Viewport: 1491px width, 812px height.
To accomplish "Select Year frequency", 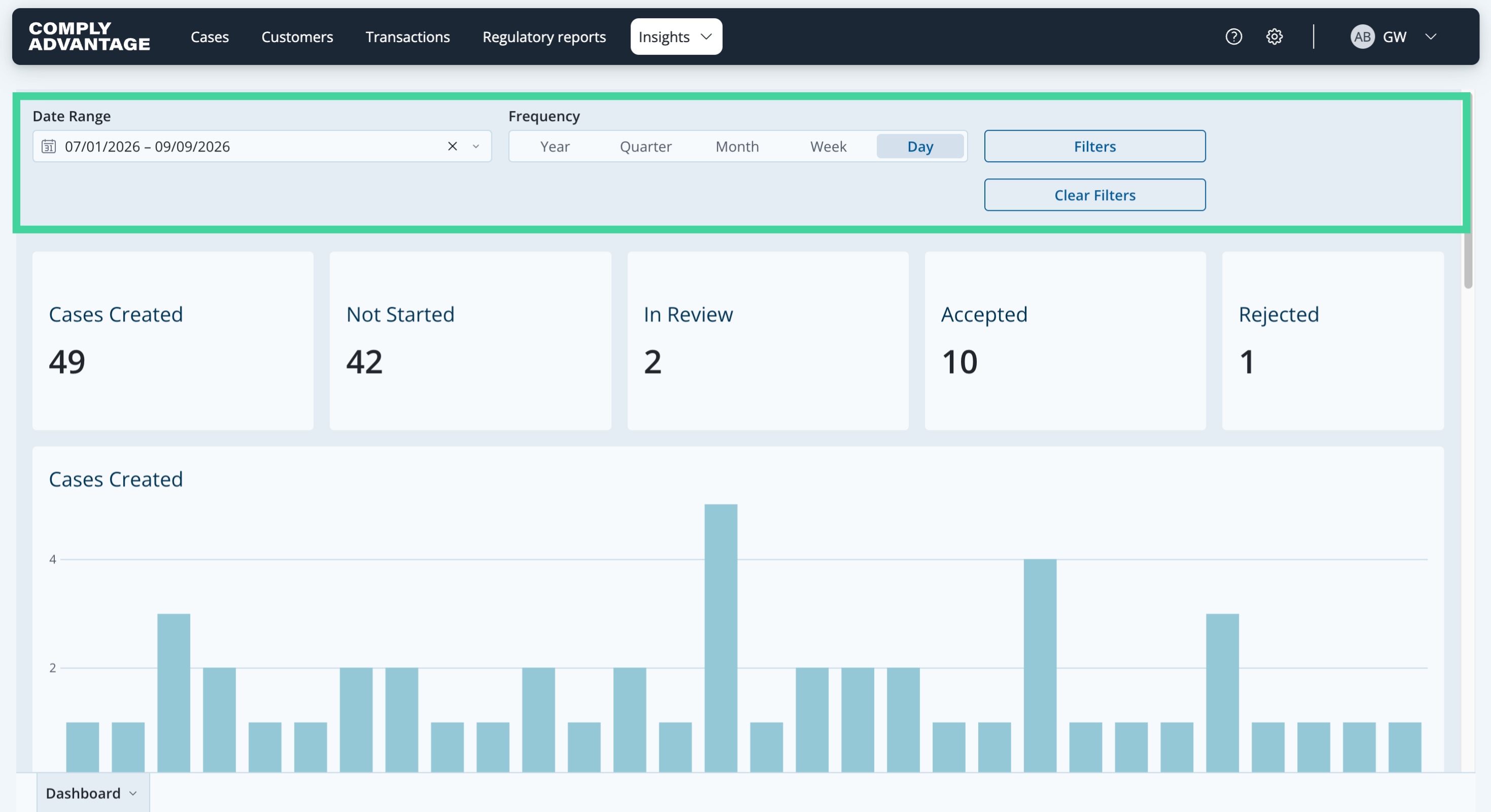I will coord(554,146).
